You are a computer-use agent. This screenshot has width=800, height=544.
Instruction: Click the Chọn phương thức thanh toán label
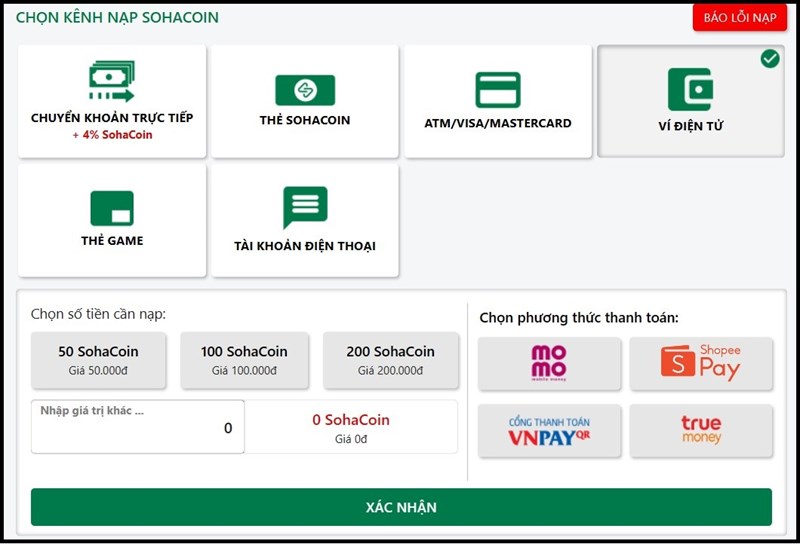tap(579, 318)
